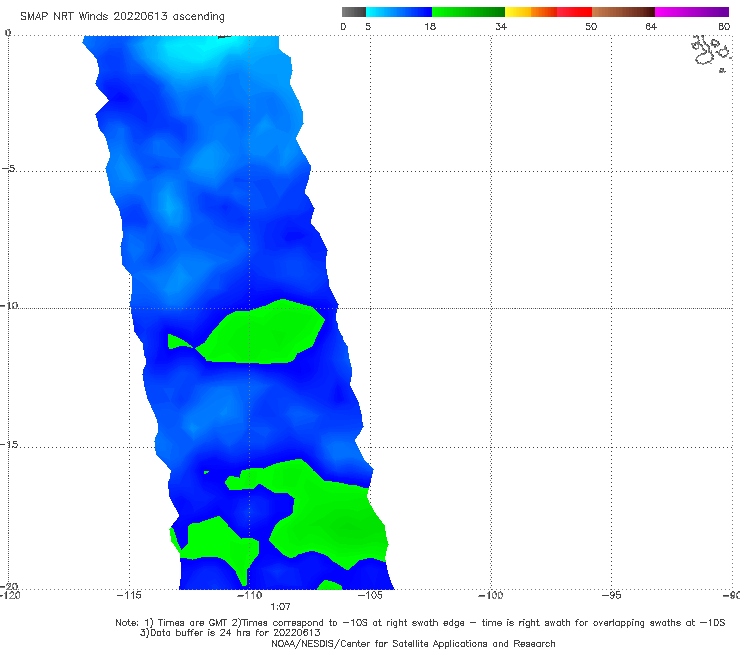Click the '64' label under the color bar
740x650 pixels.
[651, 26]
